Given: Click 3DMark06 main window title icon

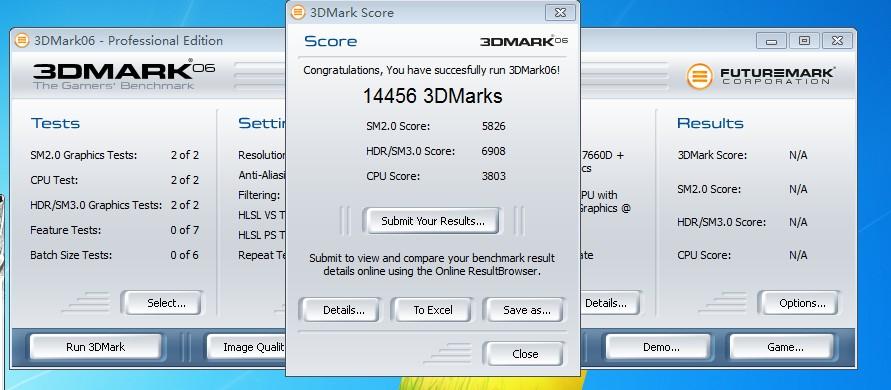Looking at the screenshot, I should 22,40.
